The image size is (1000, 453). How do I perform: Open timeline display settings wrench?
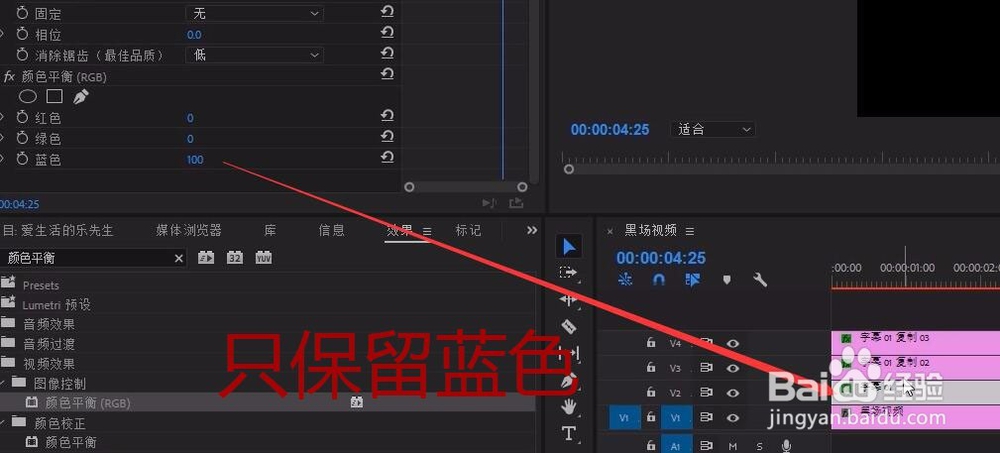point(760,279)
